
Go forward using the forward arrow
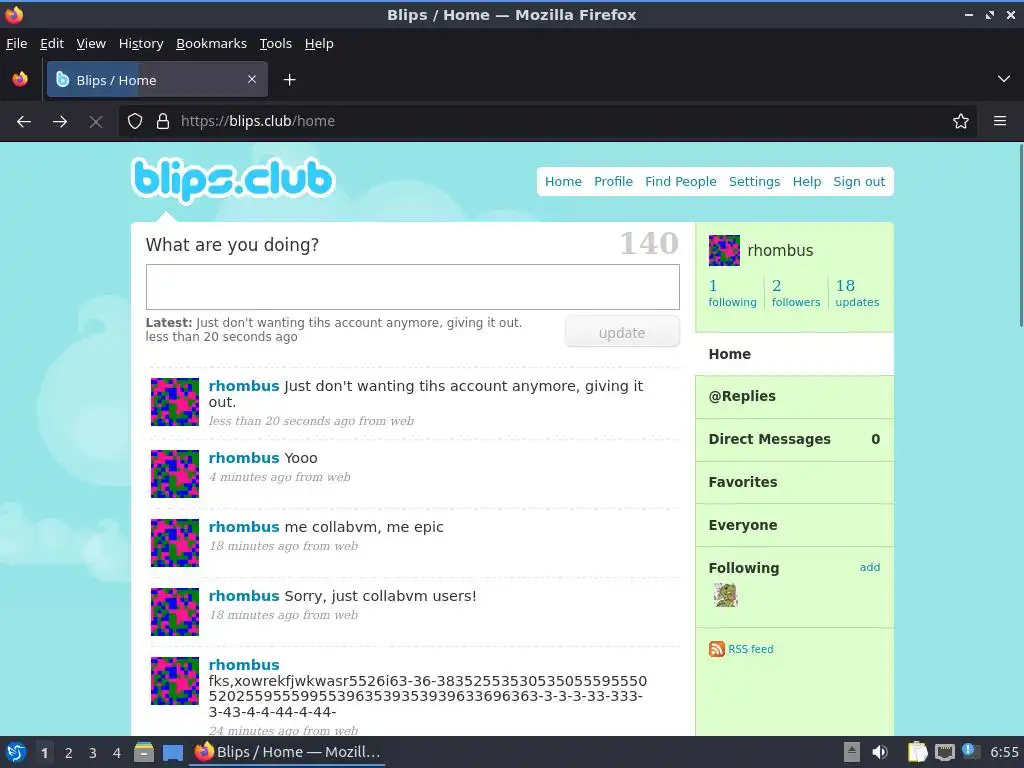point(60,121)
